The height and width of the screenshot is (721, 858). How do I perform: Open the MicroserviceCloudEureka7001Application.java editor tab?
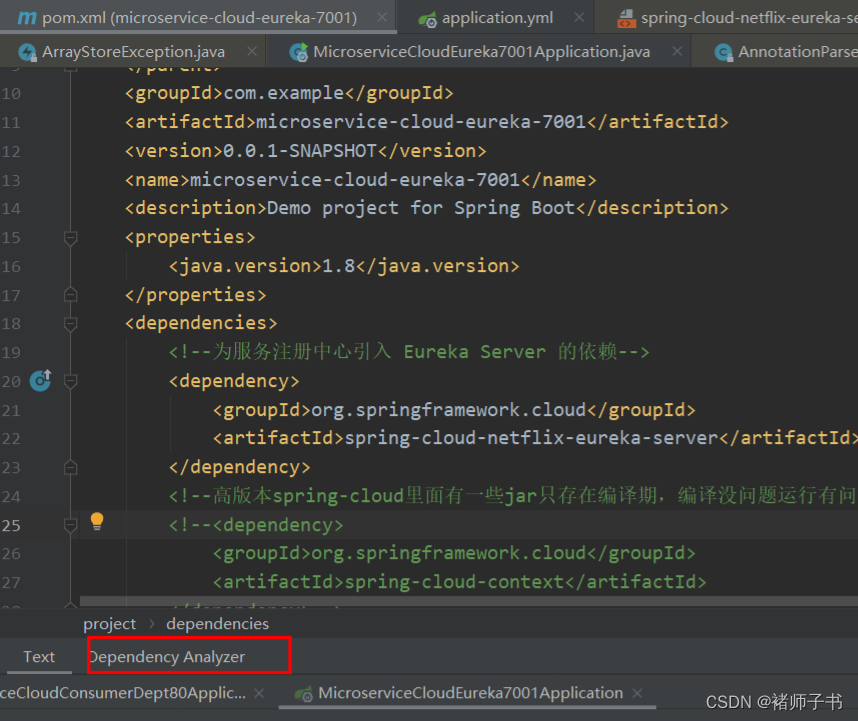481,52
